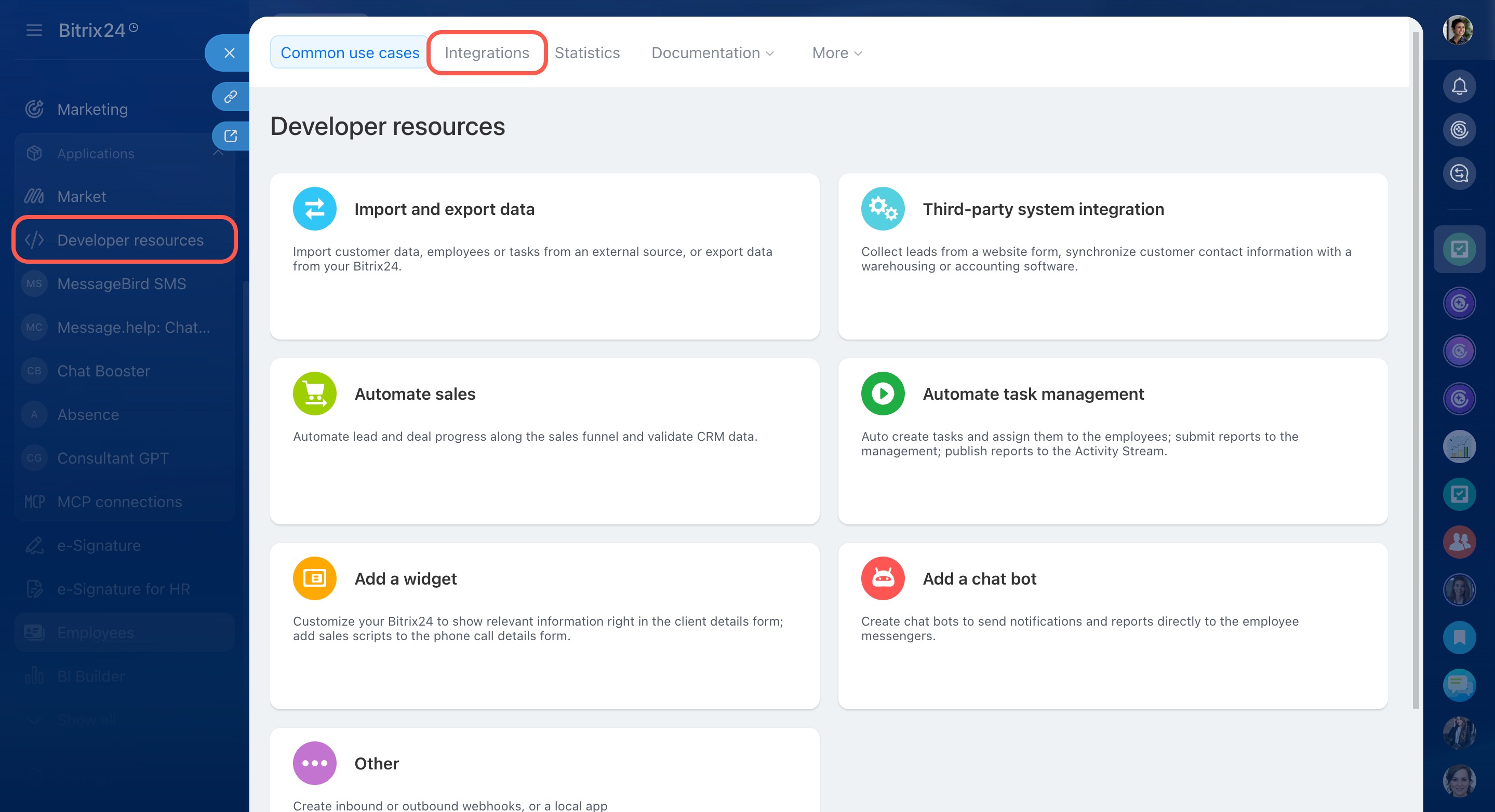Screen dimensions: 1495x812
Task: Close the slider panel with X button
Action: point(229,53)
